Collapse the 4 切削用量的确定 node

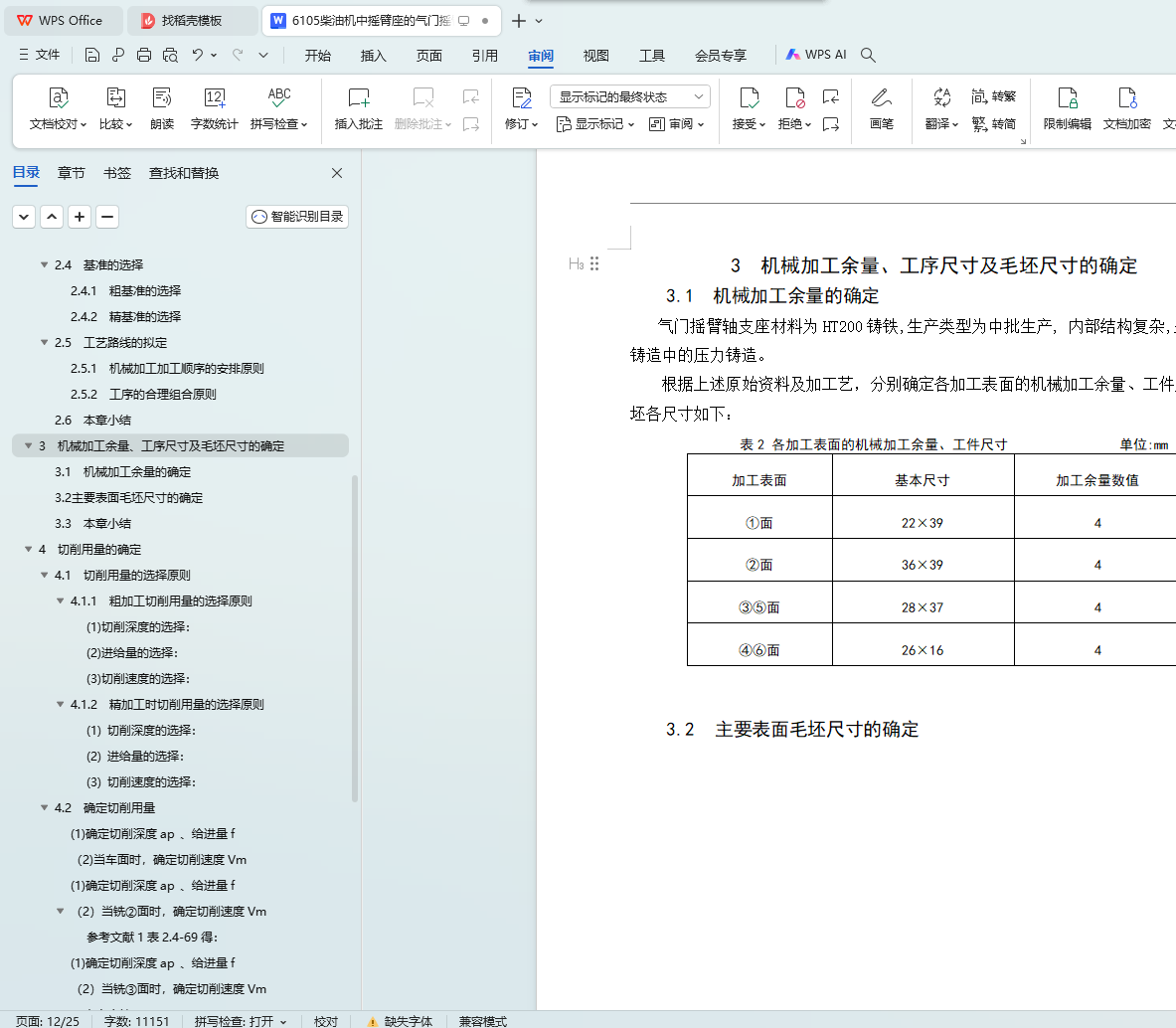click(x=29, y=550)
